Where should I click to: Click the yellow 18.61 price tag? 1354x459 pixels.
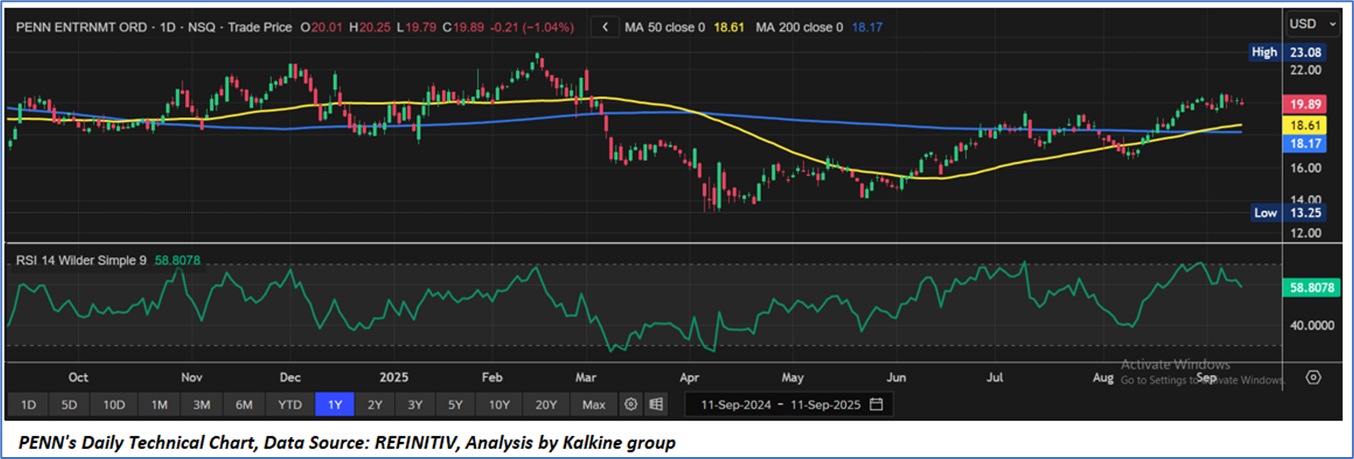(1301, 125)
